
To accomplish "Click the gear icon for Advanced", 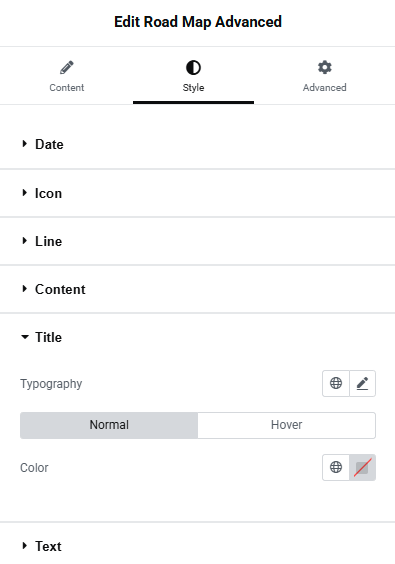I will [324, 67].
